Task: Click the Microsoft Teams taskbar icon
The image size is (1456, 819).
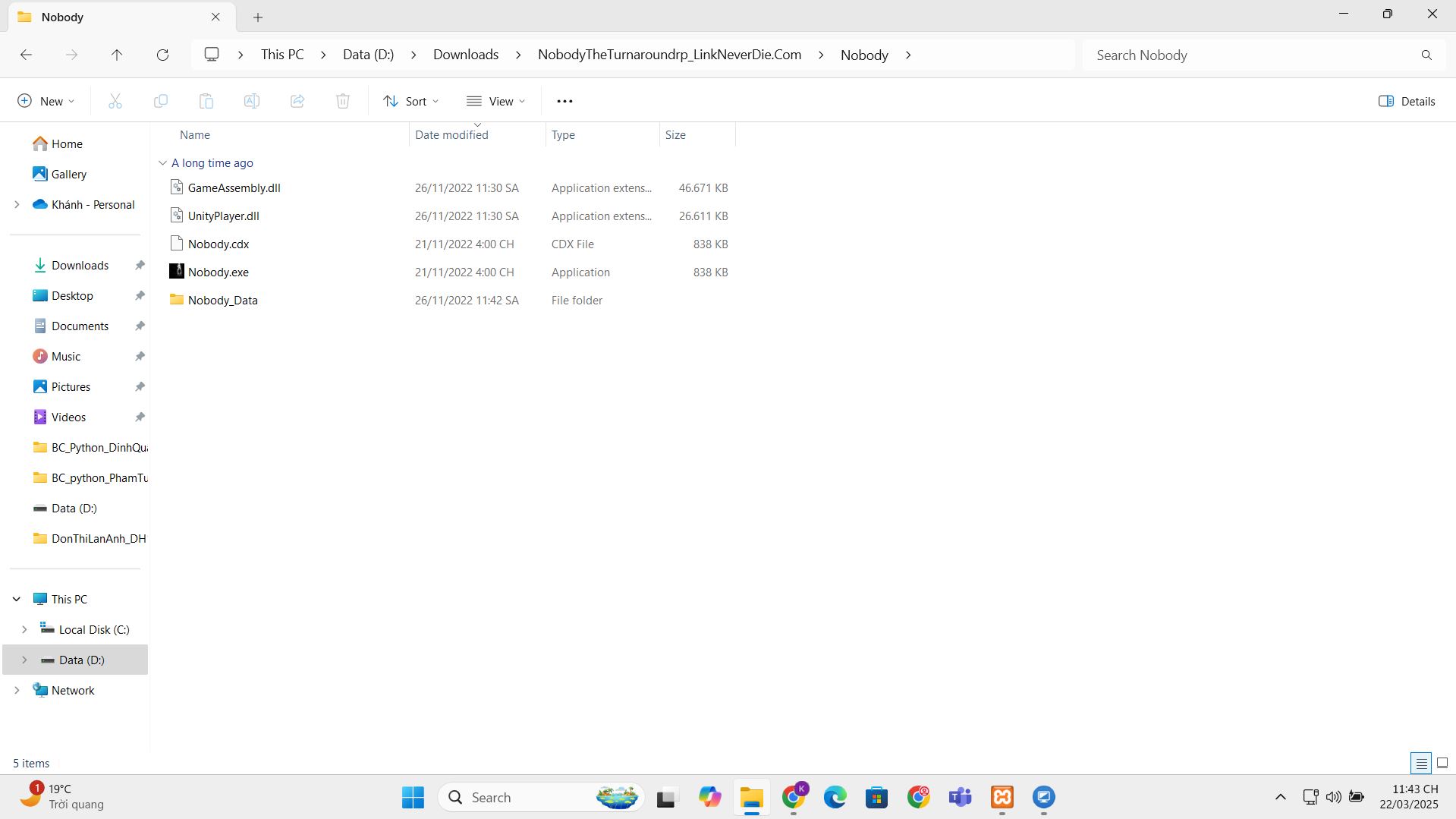Action: [x=961, y=797]
